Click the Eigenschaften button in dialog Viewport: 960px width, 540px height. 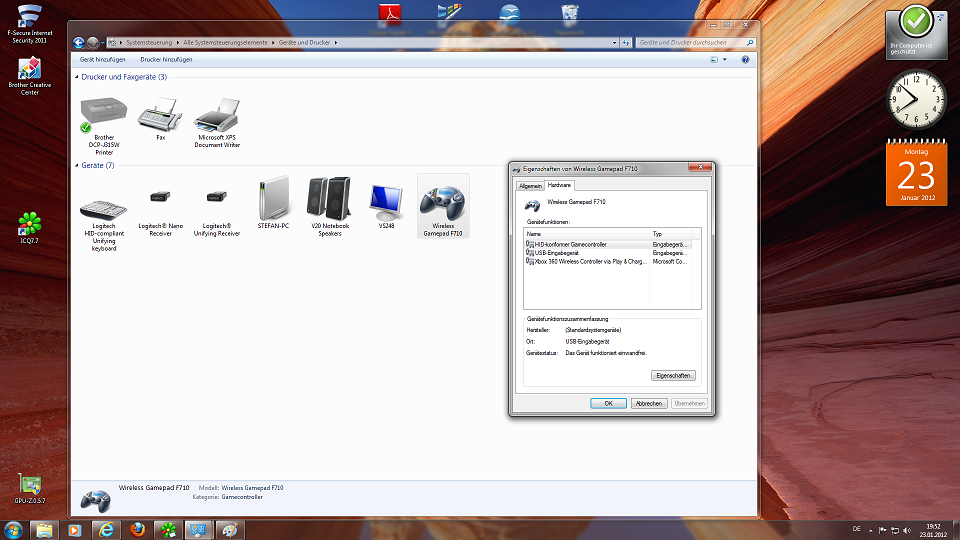[x=673, y=375]
